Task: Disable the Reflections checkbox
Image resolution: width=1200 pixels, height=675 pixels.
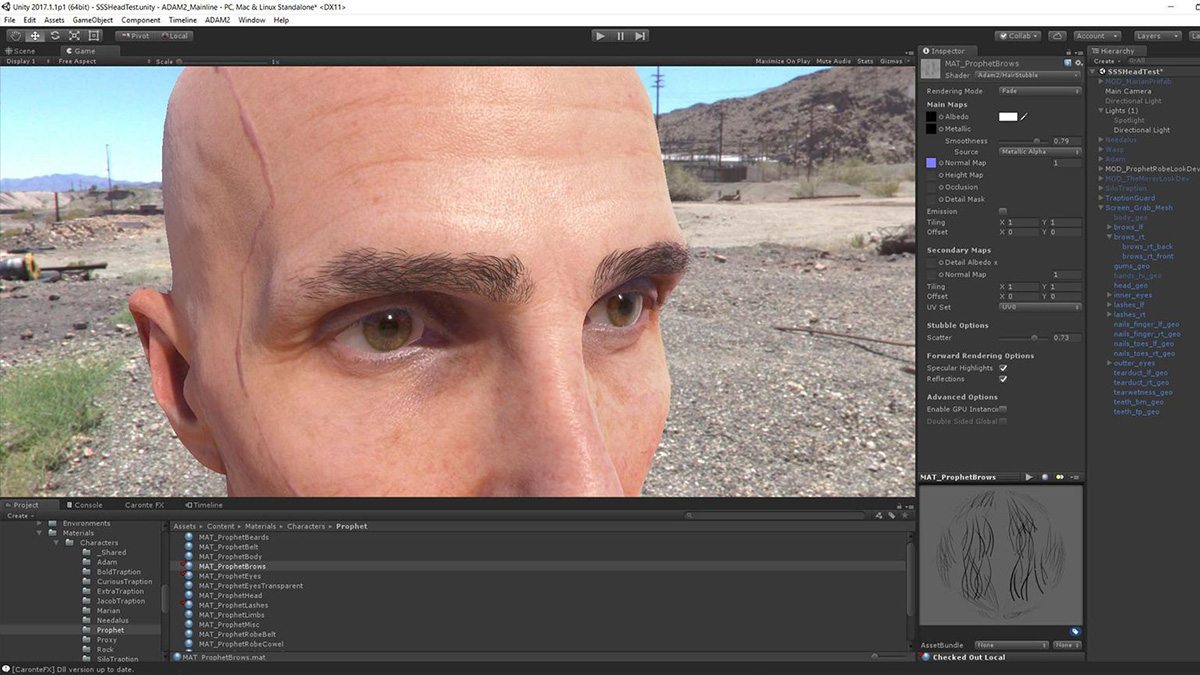Action: [x=1003, y=379]
